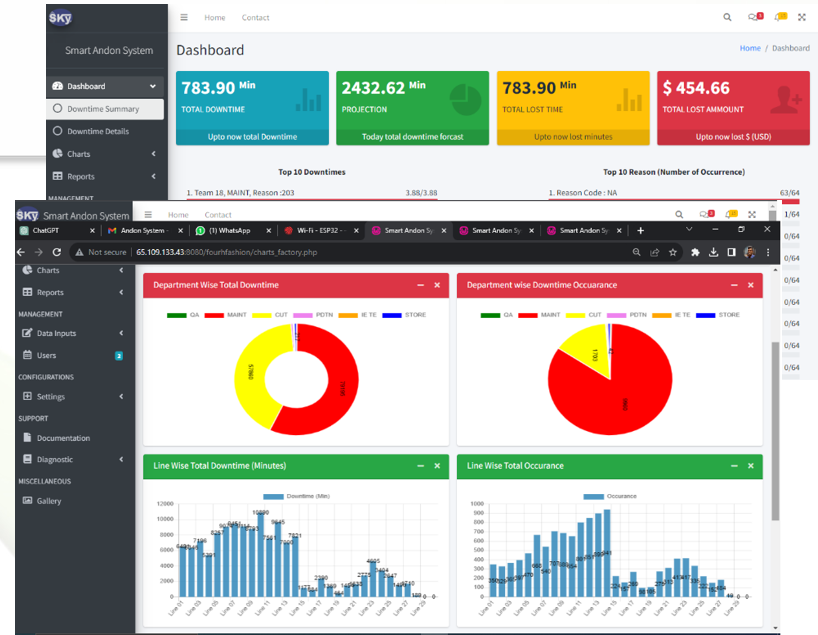Image resolution: width=818 pixels, height=635 pixels.
Task: Toggle MAINT legend in Department Wise Total Downtime
Action: pyautogui.click(x=229, y=315)
